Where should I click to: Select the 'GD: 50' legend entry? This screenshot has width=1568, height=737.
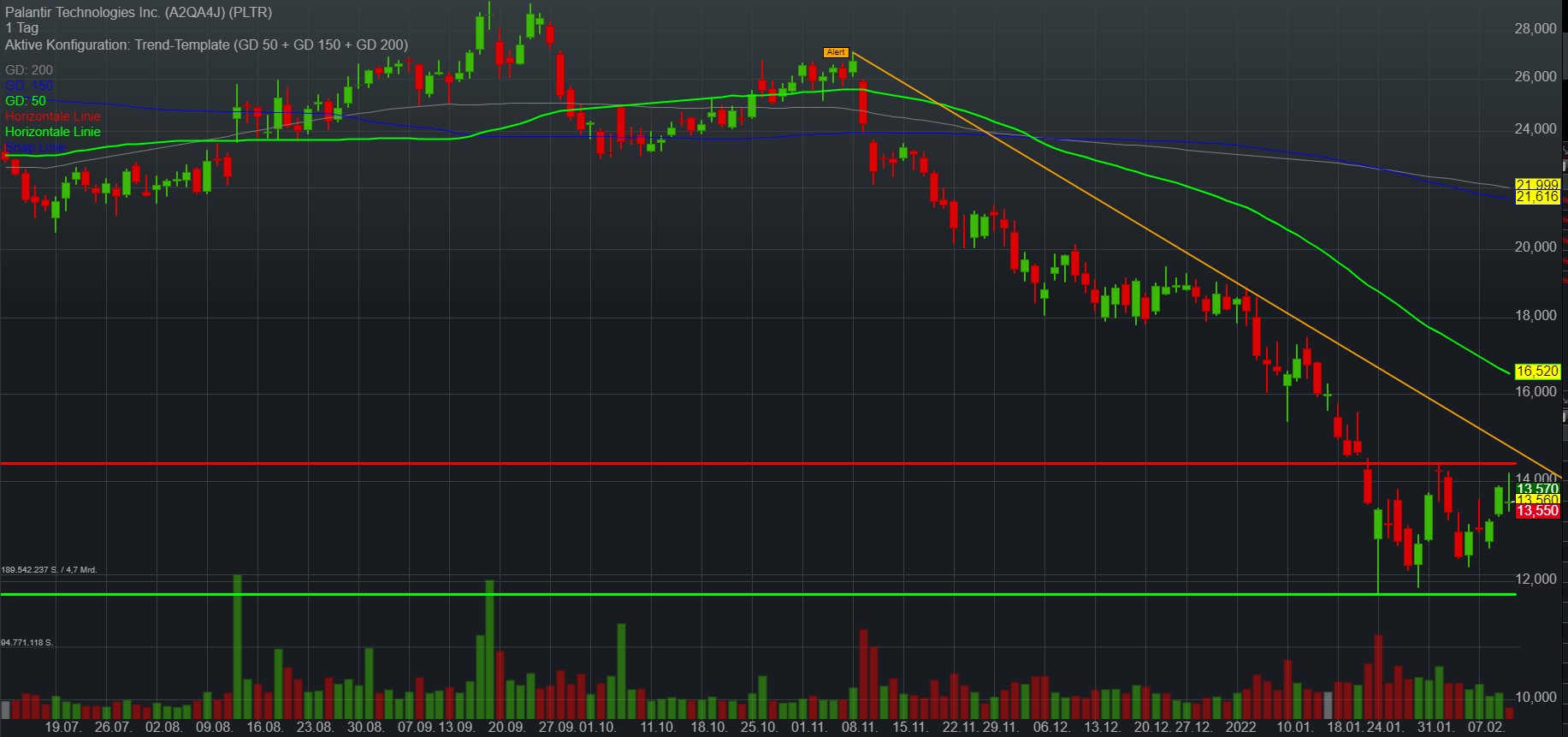coord(26,101)
